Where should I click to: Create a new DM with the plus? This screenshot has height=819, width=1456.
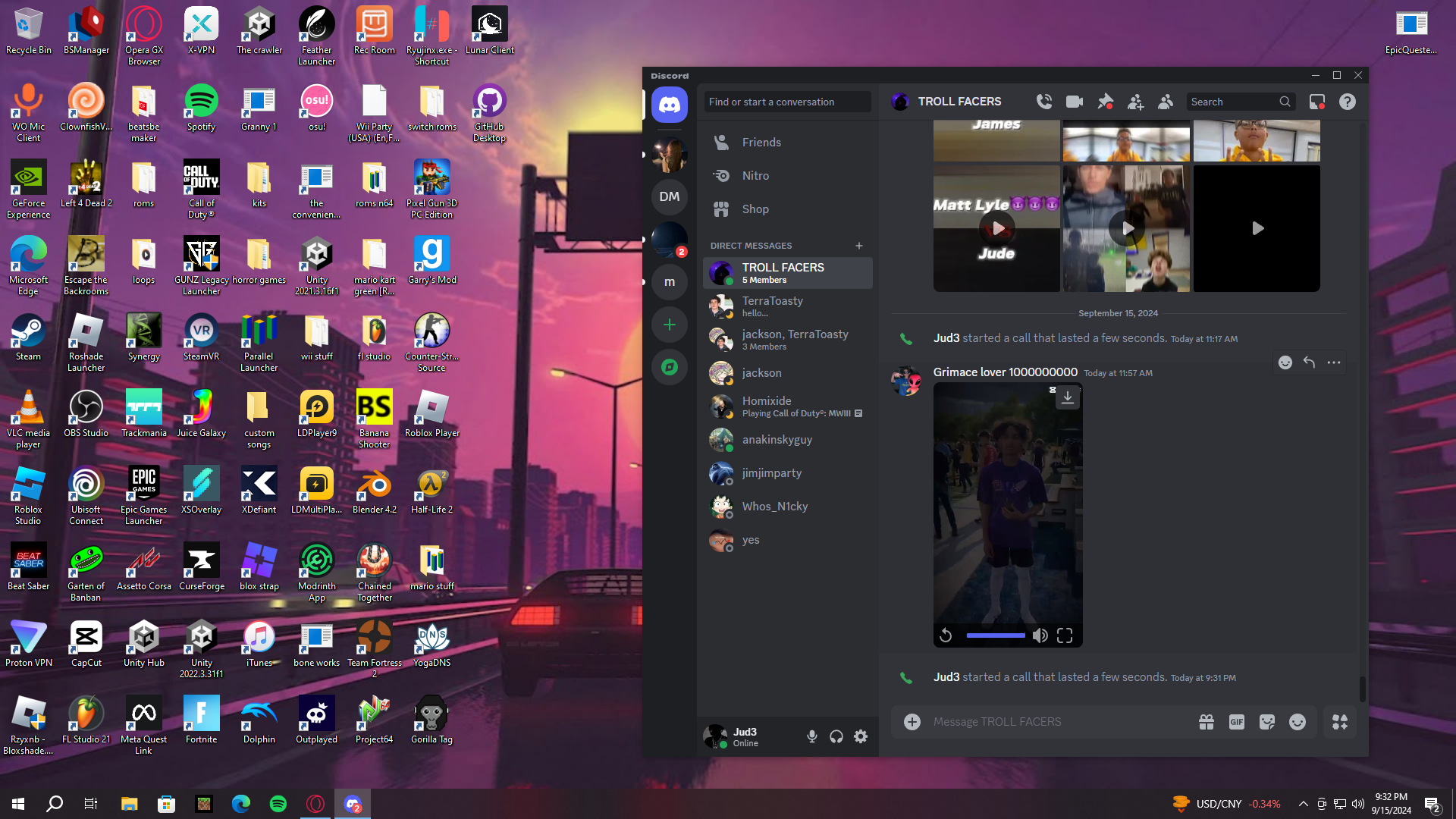point(858,246)
